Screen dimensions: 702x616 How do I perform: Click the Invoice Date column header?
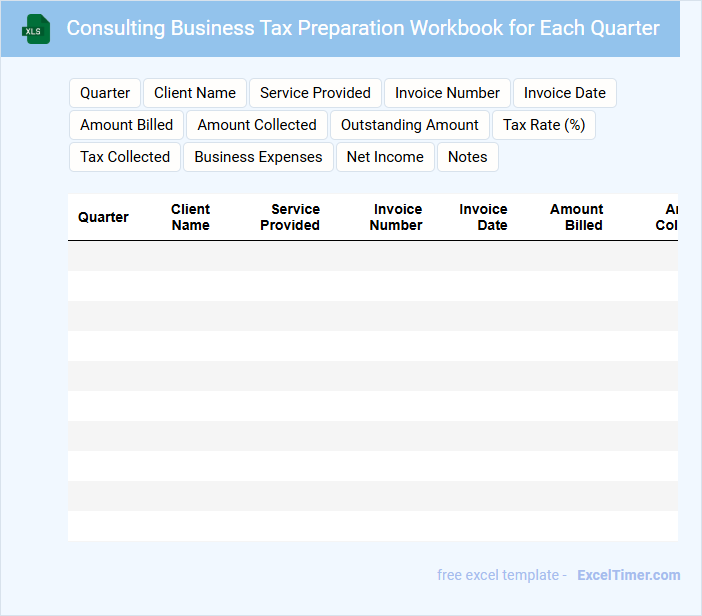[483, 217]
